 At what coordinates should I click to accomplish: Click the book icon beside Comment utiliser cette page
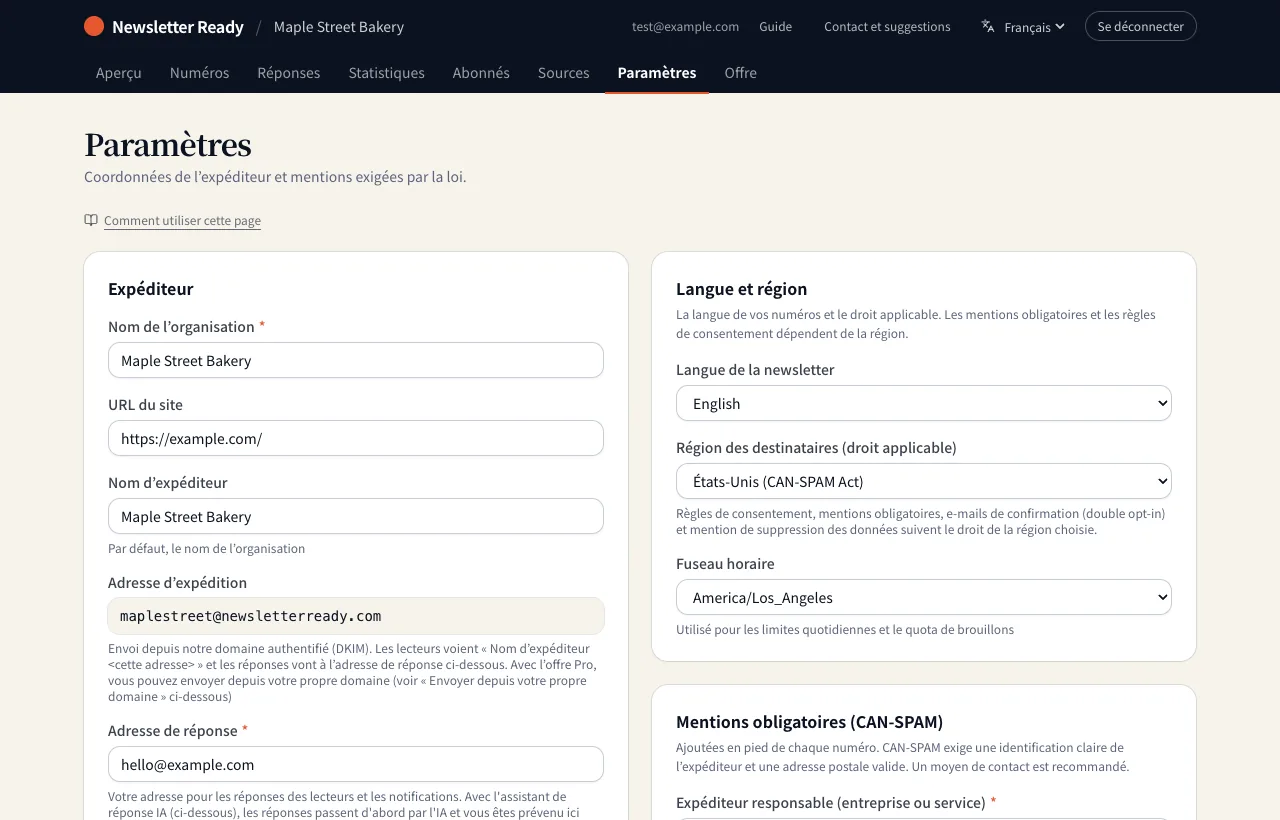91,220
